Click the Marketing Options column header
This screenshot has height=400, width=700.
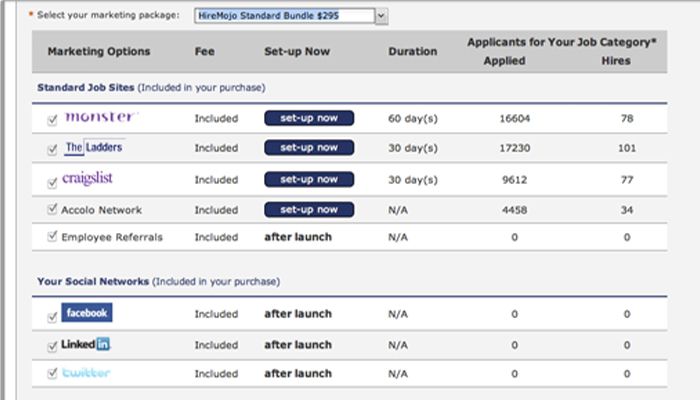click(x=99, y=51)
